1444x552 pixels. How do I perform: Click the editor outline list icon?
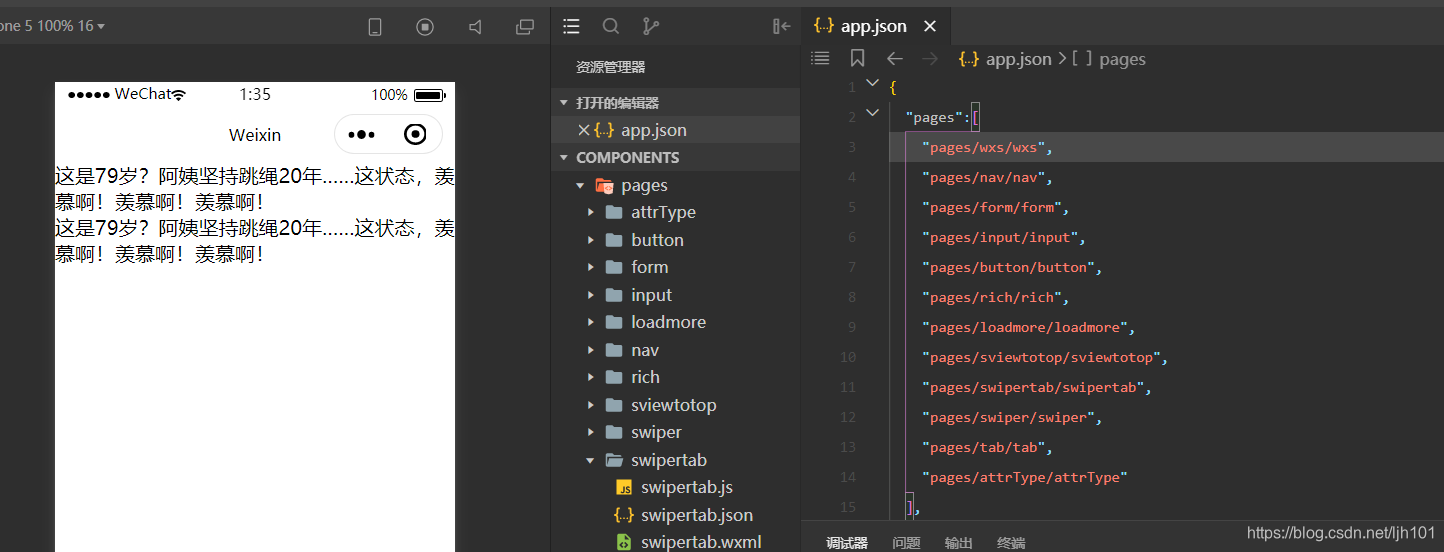(x=820, y=59)
